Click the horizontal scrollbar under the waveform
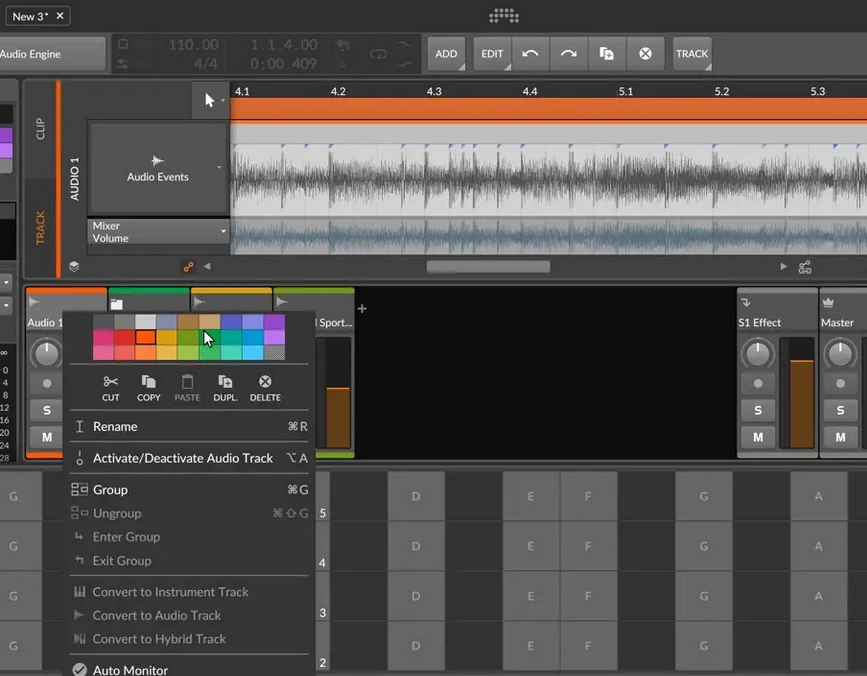The width and height of the screenshot is (867, 676). coord(488,267)
